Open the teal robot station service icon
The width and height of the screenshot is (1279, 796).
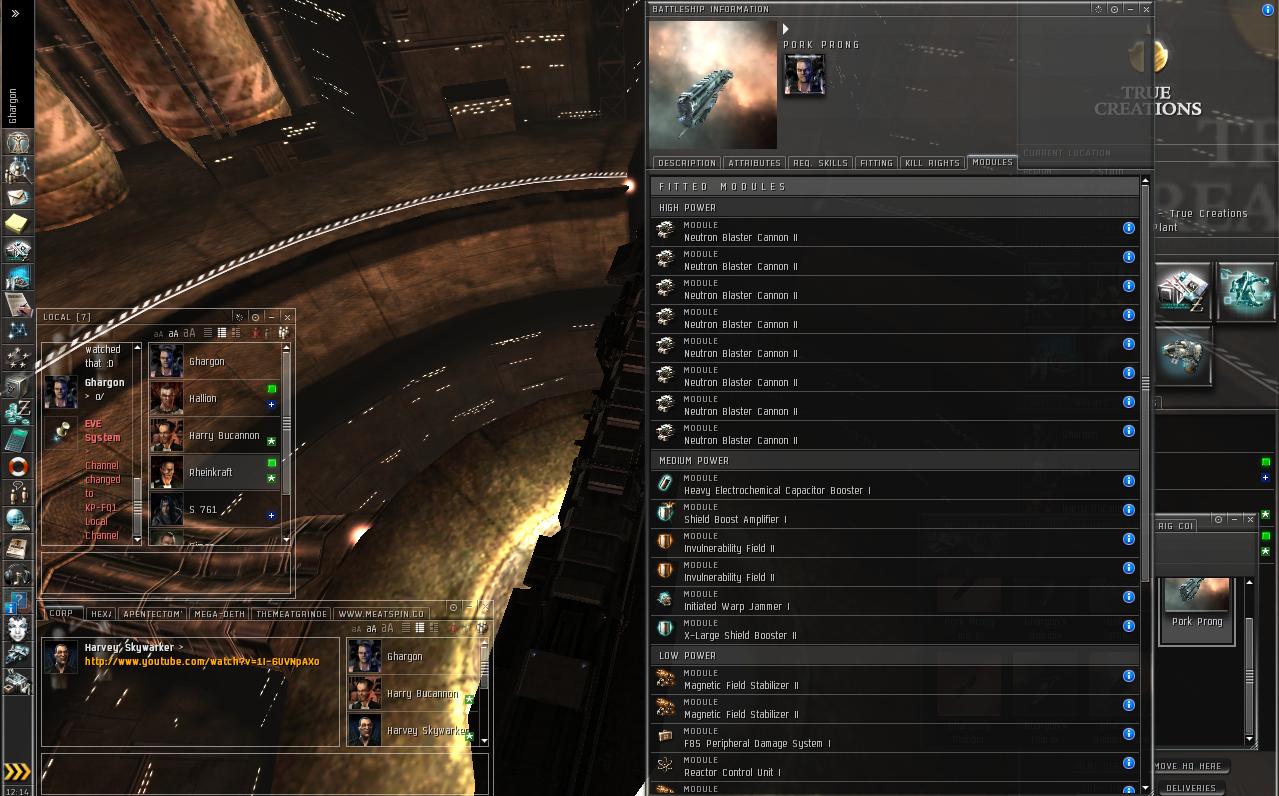(1246, 292)
